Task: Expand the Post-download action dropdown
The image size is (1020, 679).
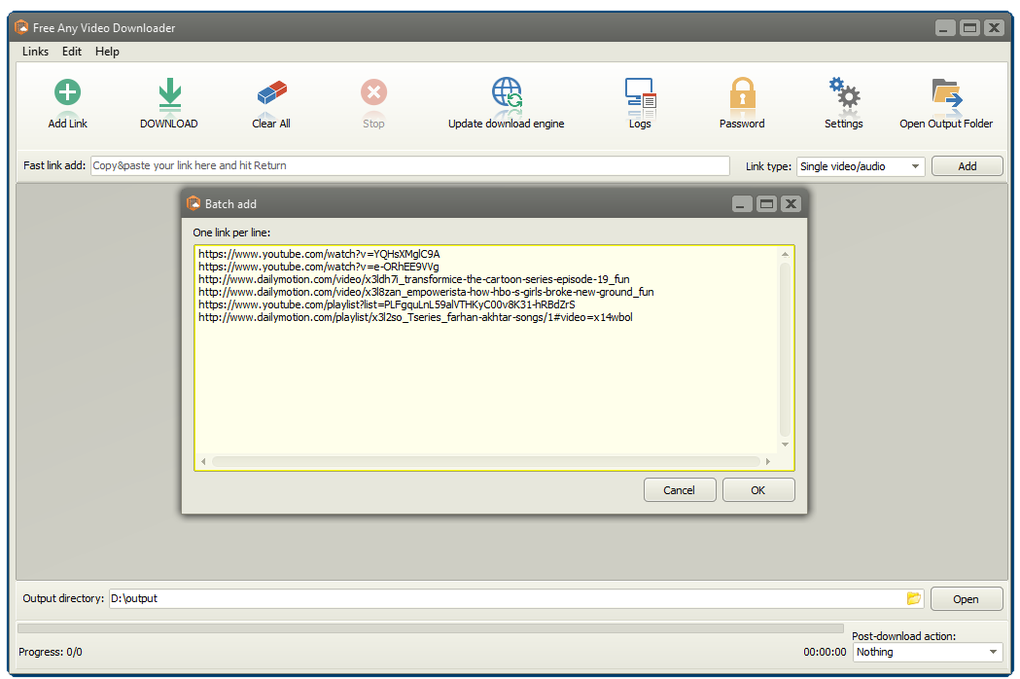Action: 993,652
